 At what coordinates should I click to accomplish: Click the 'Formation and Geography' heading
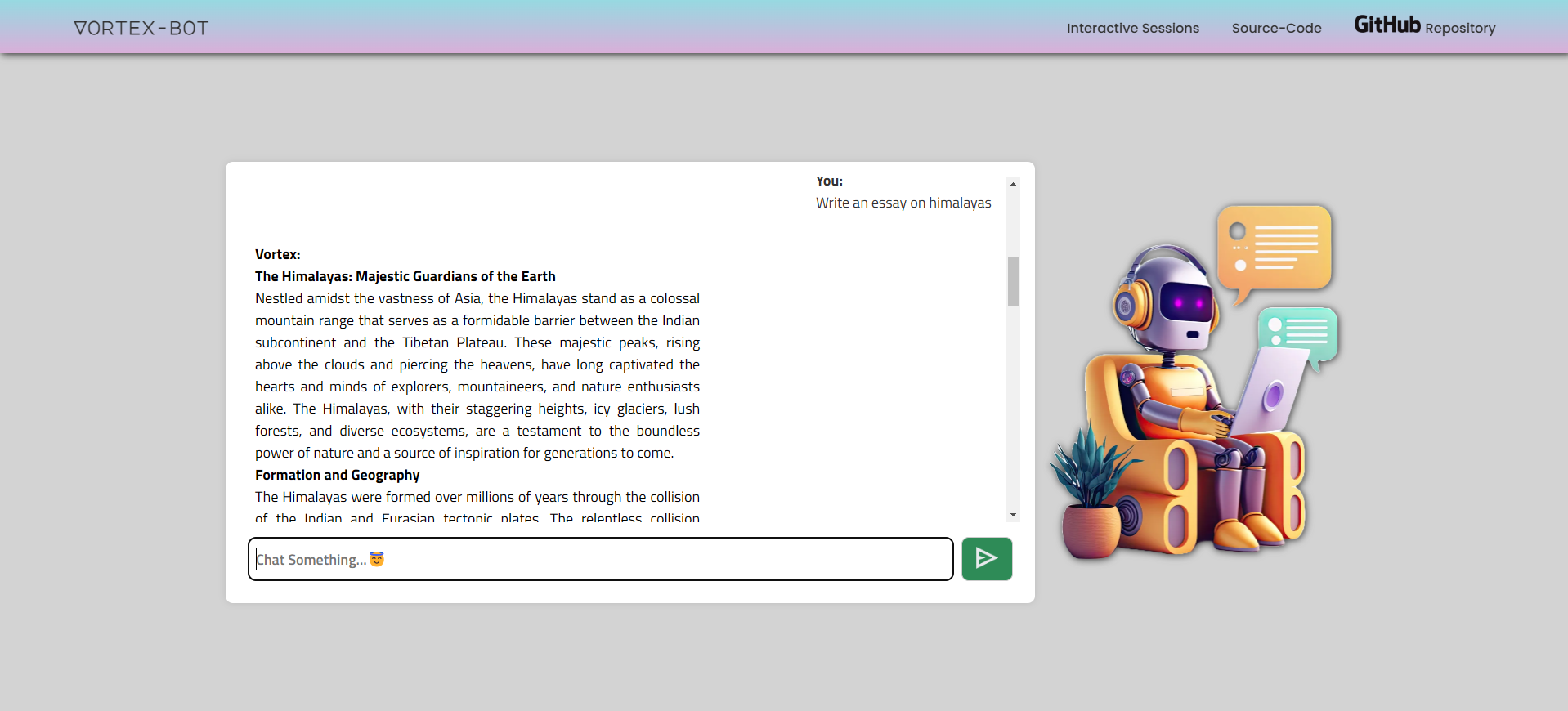point(337,475)
